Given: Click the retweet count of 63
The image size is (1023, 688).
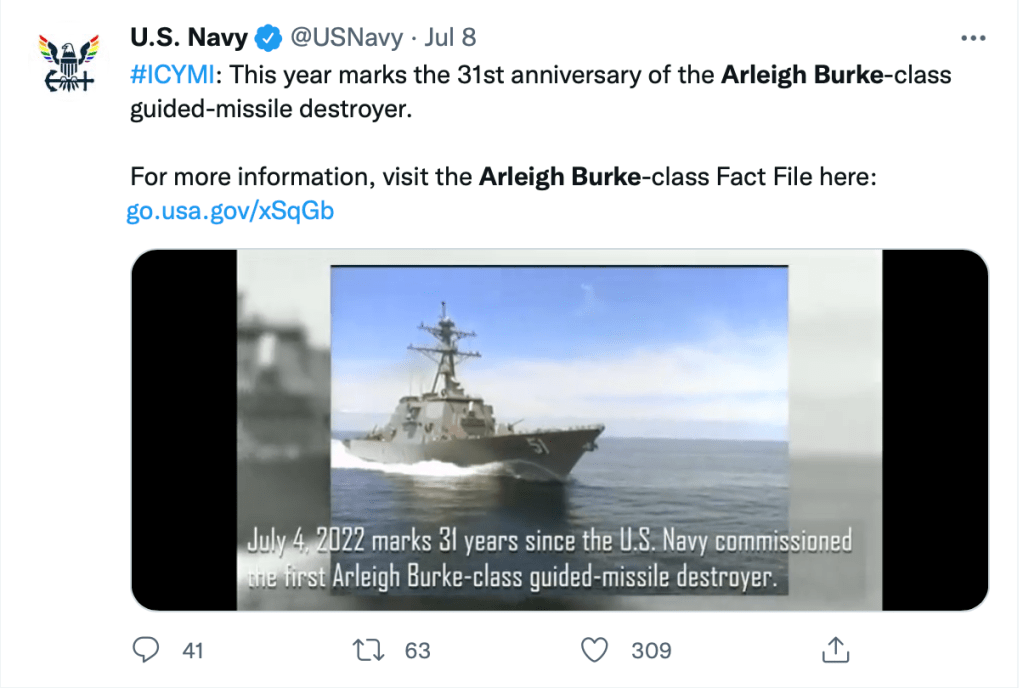Looking at the screenshot, I should click(417, 651).
